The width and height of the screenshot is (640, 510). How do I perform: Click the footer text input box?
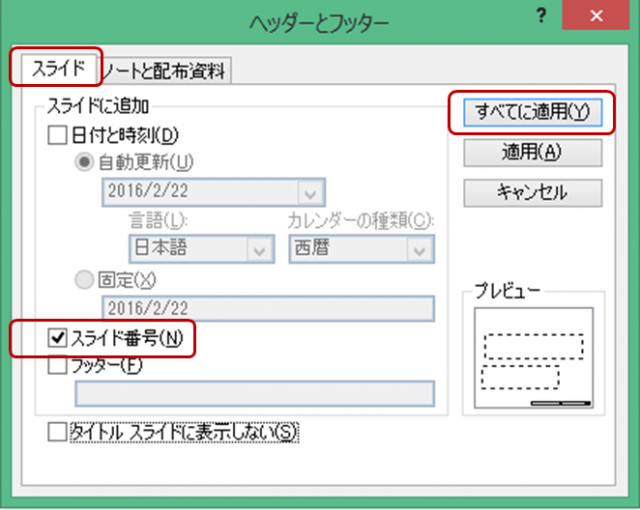coord(255,393)
